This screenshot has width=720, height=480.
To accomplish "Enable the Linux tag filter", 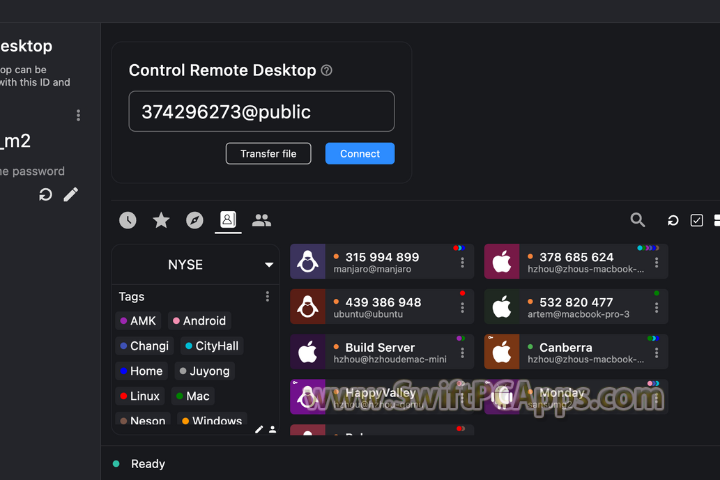I will tap(140, 396).
